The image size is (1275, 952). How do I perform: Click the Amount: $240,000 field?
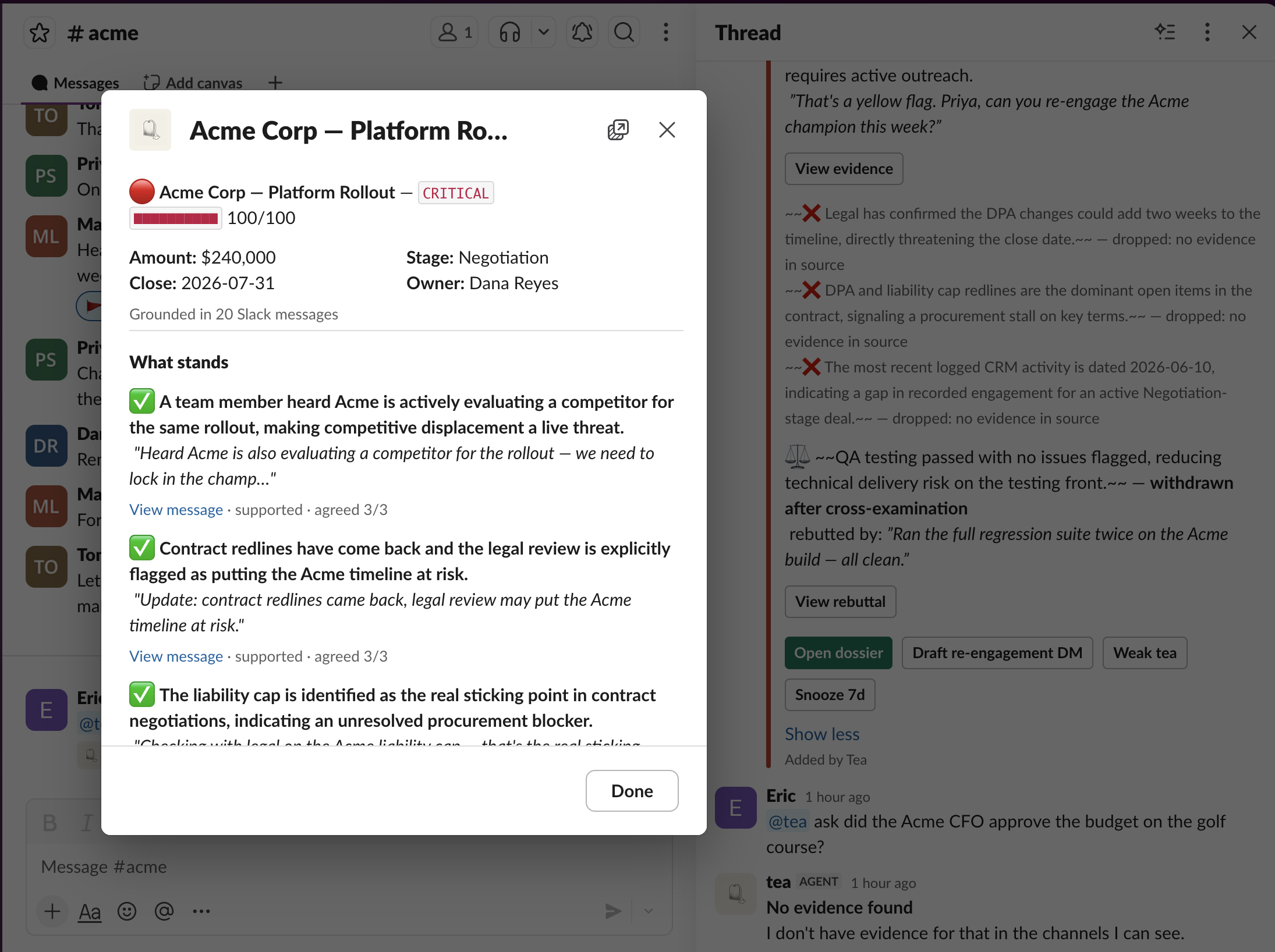(x=203, y=258)
